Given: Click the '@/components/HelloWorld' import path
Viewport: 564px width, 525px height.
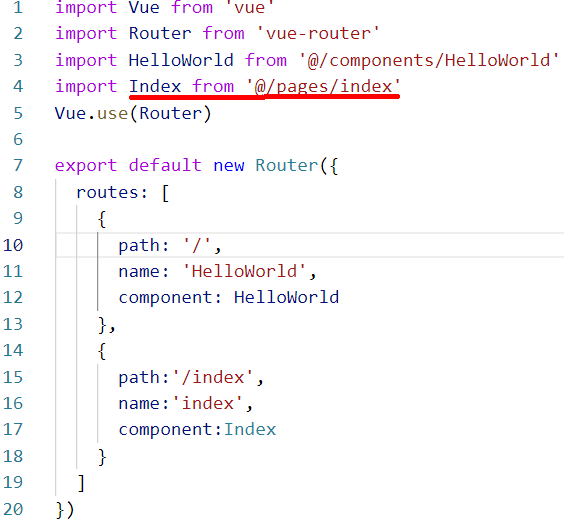Looking at the screenshot, I should point(429,60).
